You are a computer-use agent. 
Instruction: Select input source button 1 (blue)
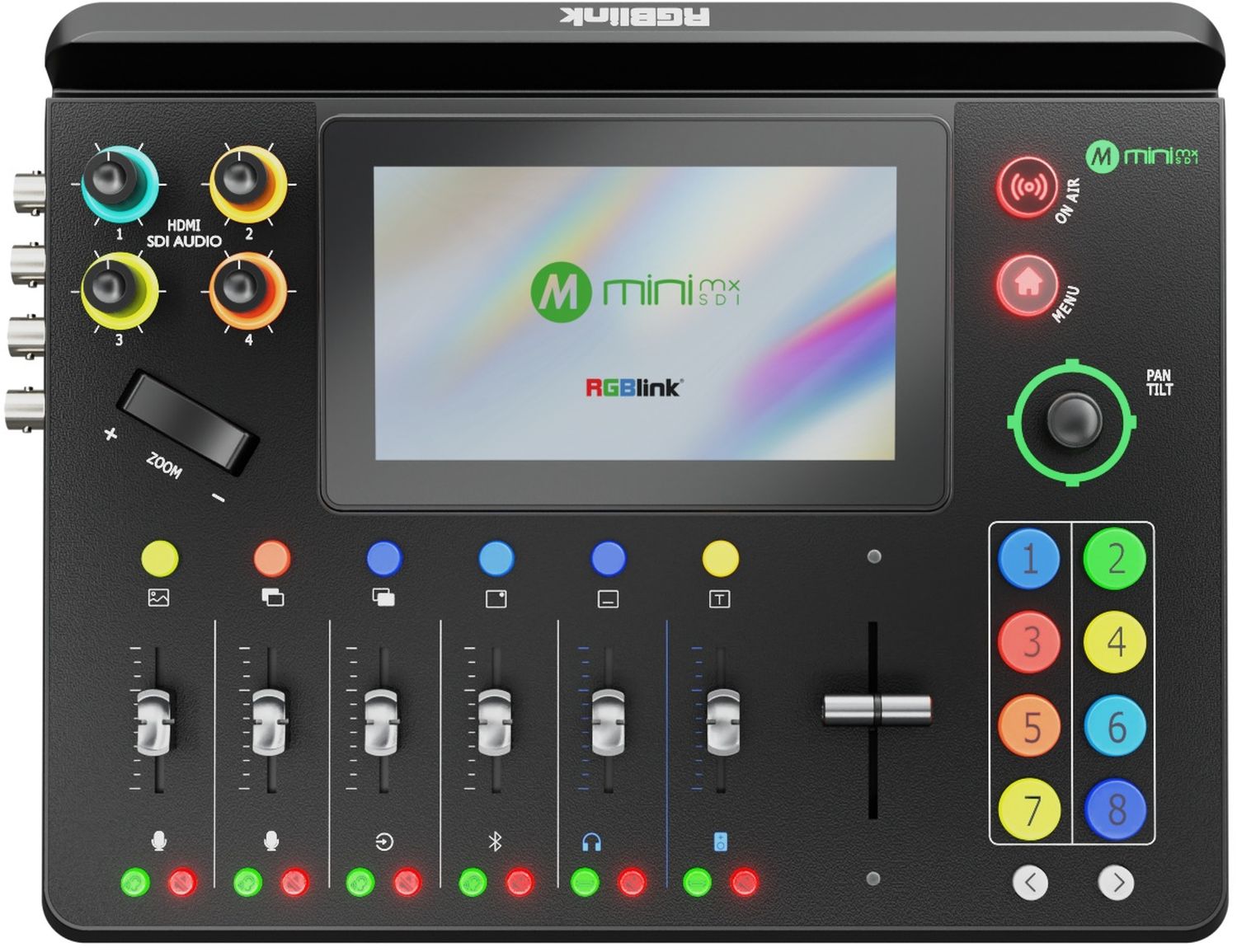point(1029,559)
